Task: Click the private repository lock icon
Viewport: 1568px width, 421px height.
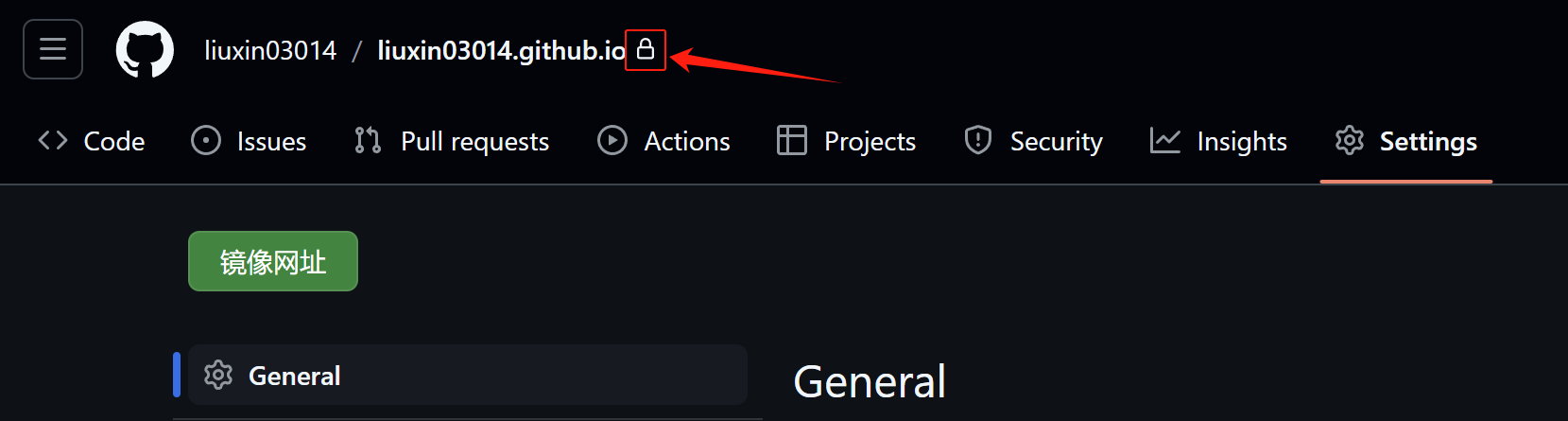Action: [x=646, y=49]
